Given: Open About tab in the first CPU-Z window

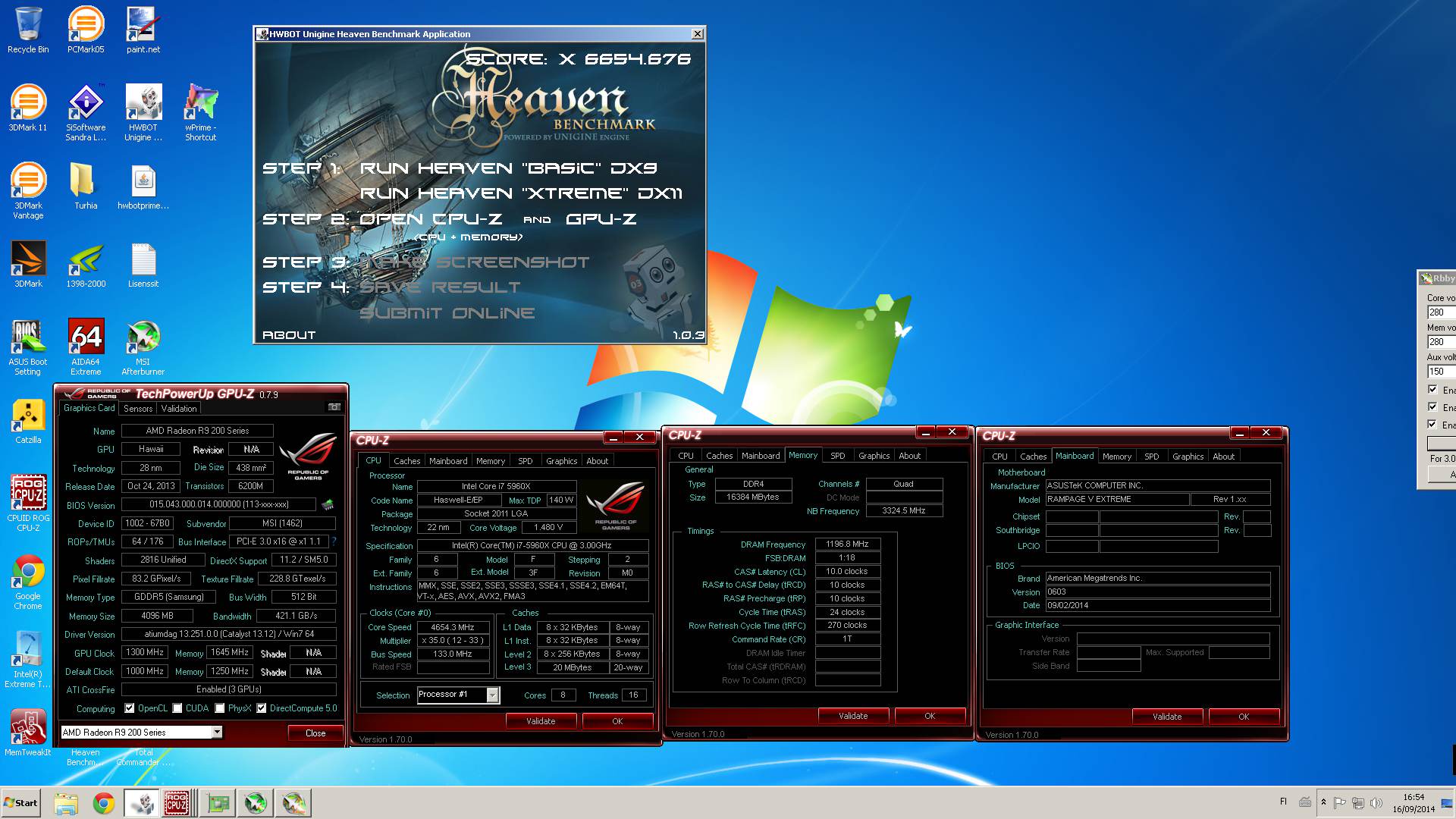Looking at the screenshot, I should point(597,461).
